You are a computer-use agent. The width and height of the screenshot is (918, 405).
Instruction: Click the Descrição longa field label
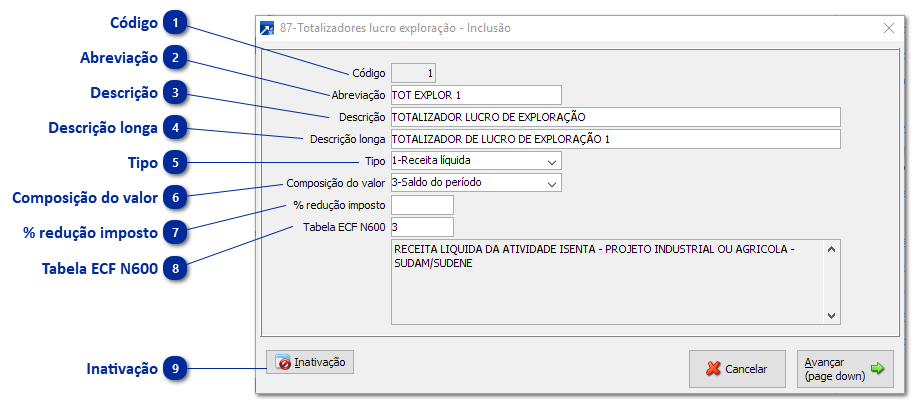(348, 139)
